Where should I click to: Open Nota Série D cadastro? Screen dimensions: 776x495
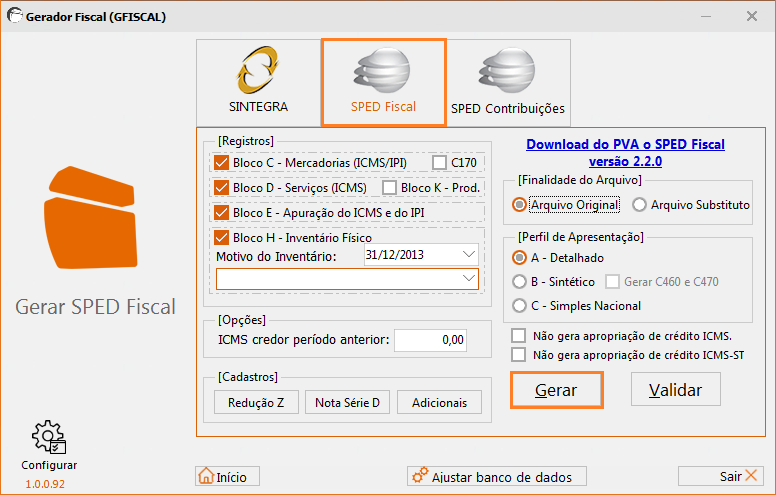coord(347,402)
